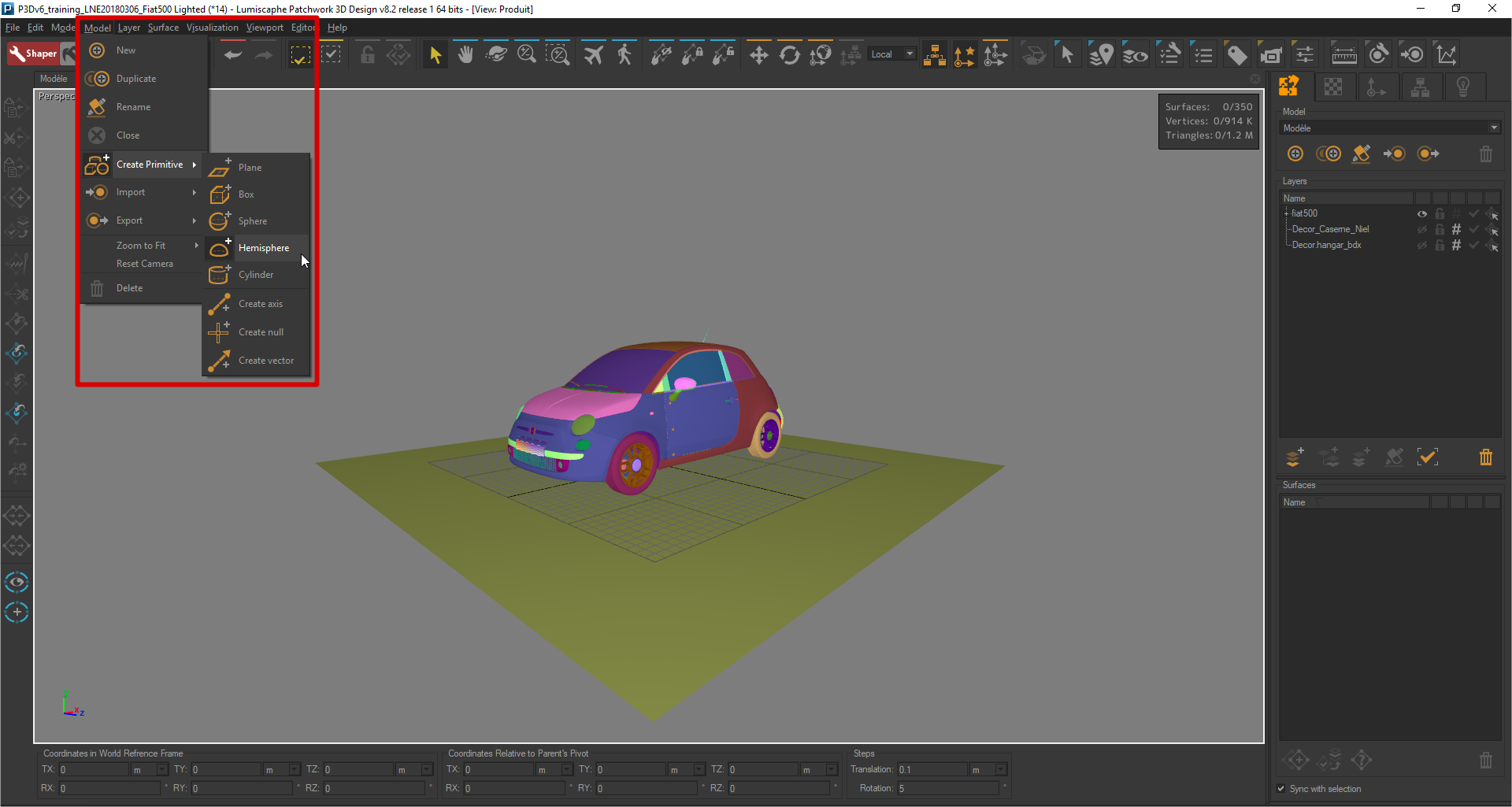Image resolution: width=1512 pixels, height=807 pixels.
Task: Toggle visibility of Decor_Caseme_Niel layer
Action: [x=1422, y=229]
